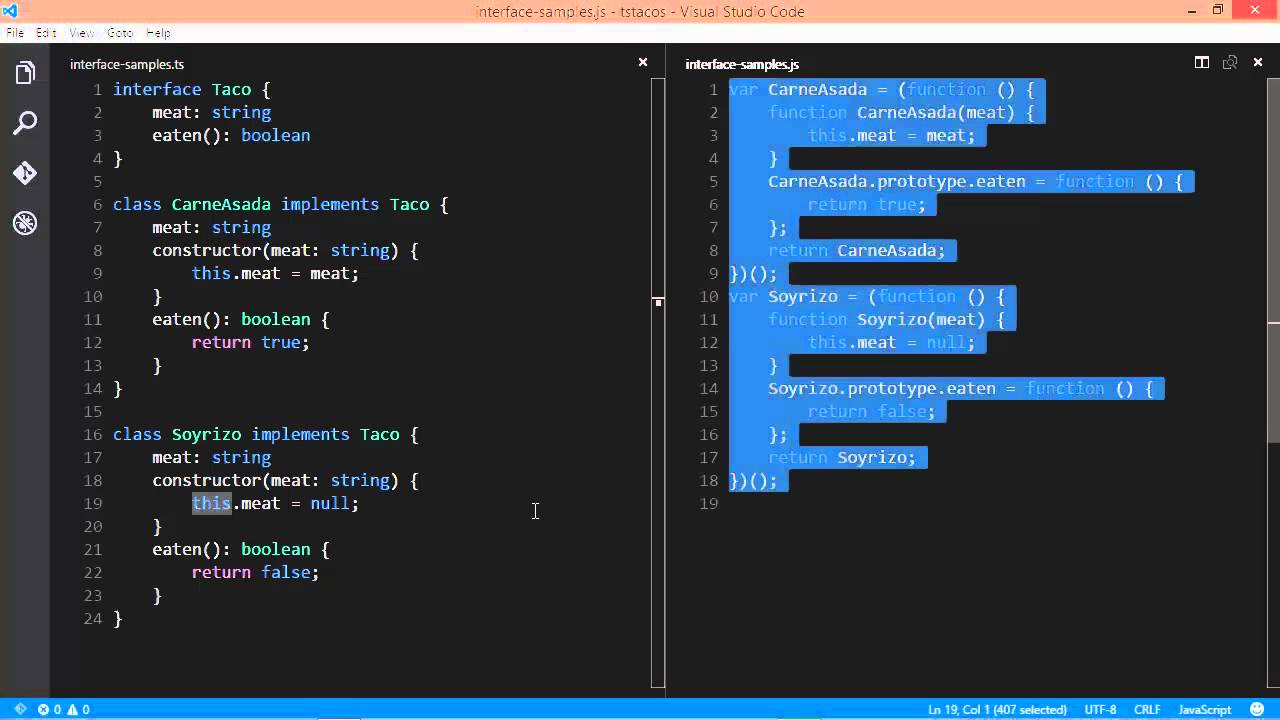Click line number 5 in ts editor gutter
Viewport: 1280px width, 720px height.
(97, 181)
